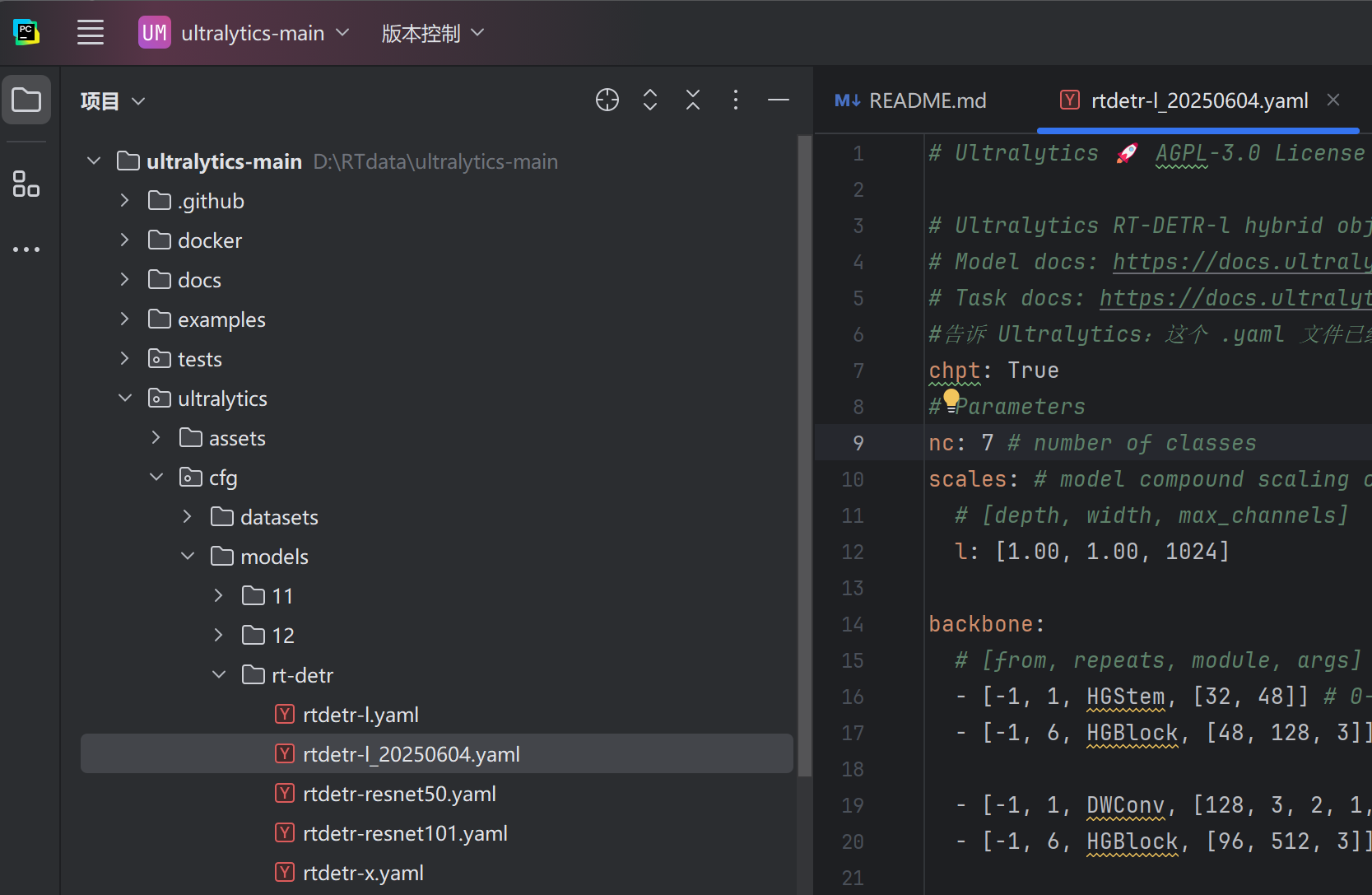Close the rtdetr-l_20250604.yaml tab
The height and width of the screenshot is (895, 1372).
point(1333,100)
